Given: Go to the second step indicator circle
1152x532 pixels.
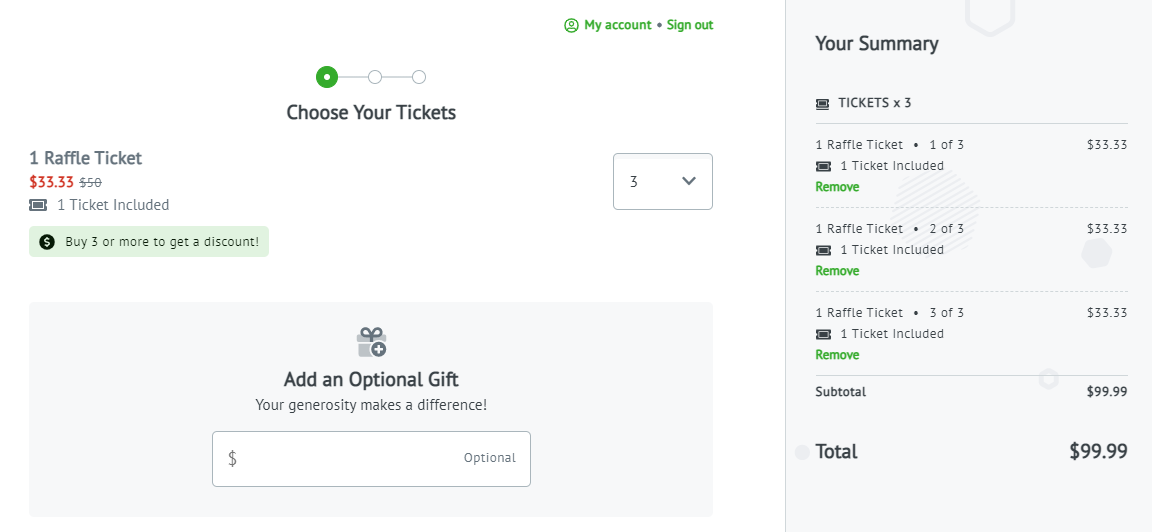Looking at the screenshot, I should 375,76.
